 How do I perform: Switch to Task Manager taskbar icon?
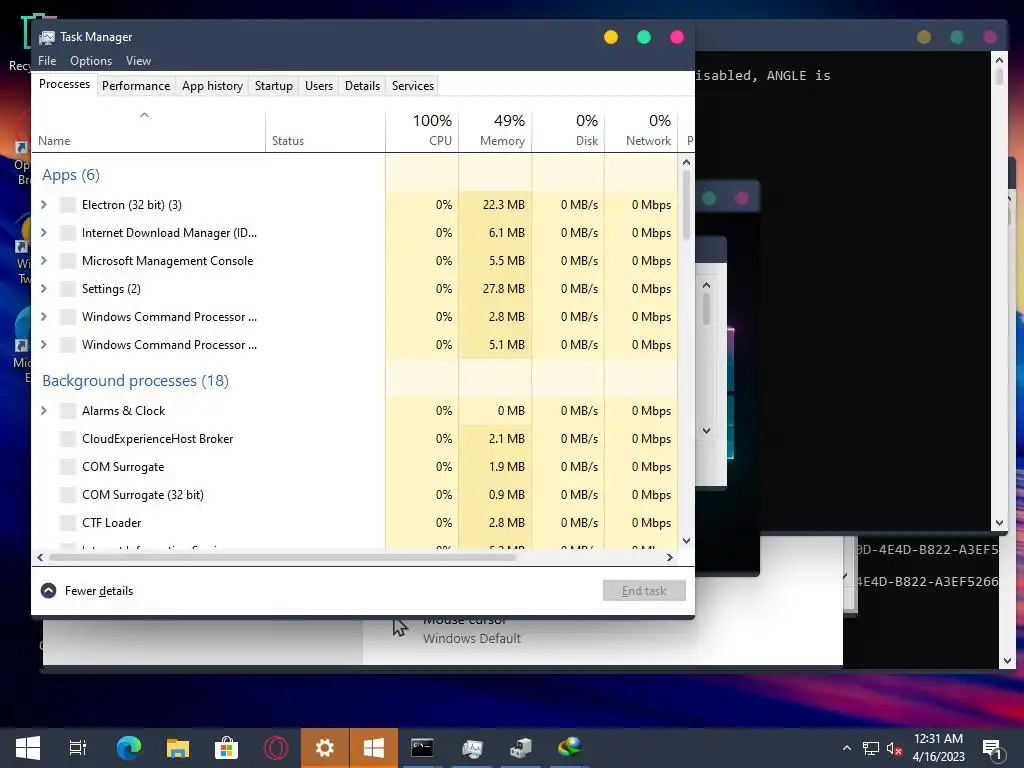pyautogui.click(x=472, y=748)
